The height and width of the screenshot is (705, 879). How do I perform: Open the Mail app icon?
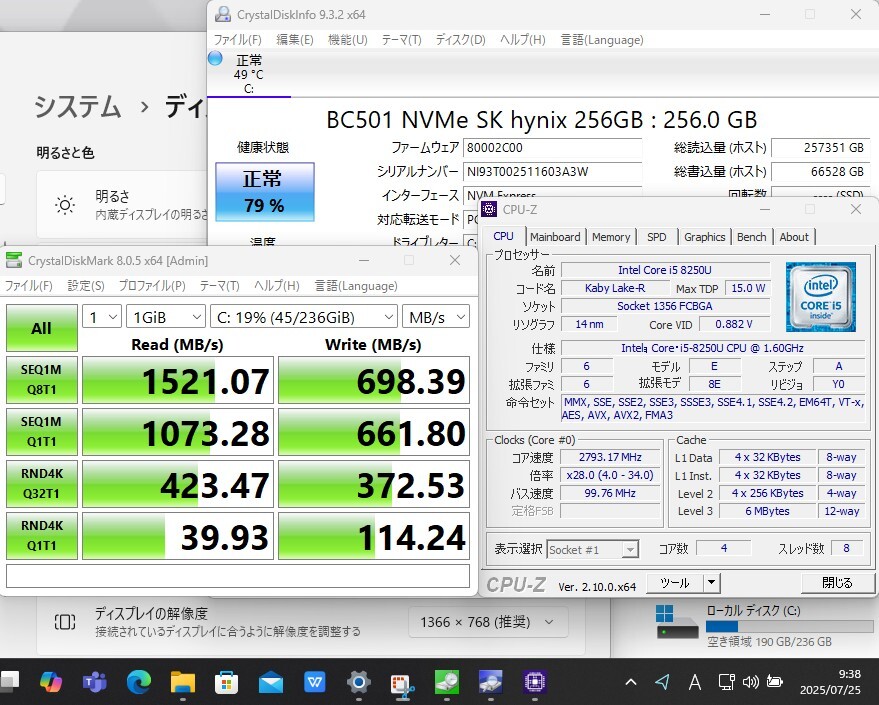click(x=271, y=682)
